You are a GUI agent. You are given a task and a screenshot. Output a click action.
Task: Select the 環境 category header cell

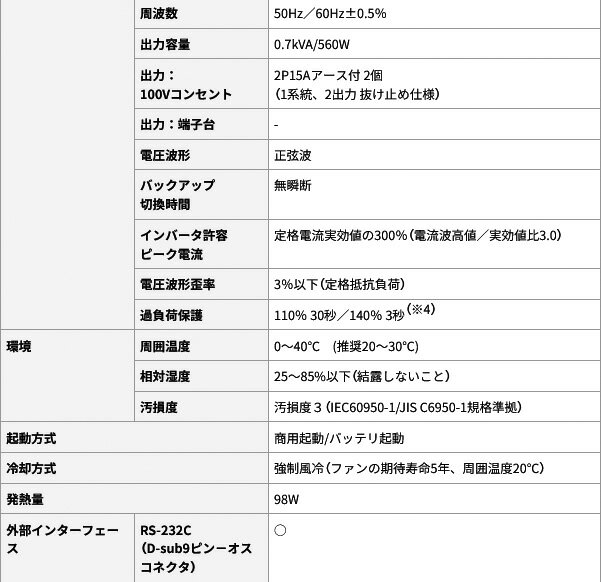click(x=19, y=346)
